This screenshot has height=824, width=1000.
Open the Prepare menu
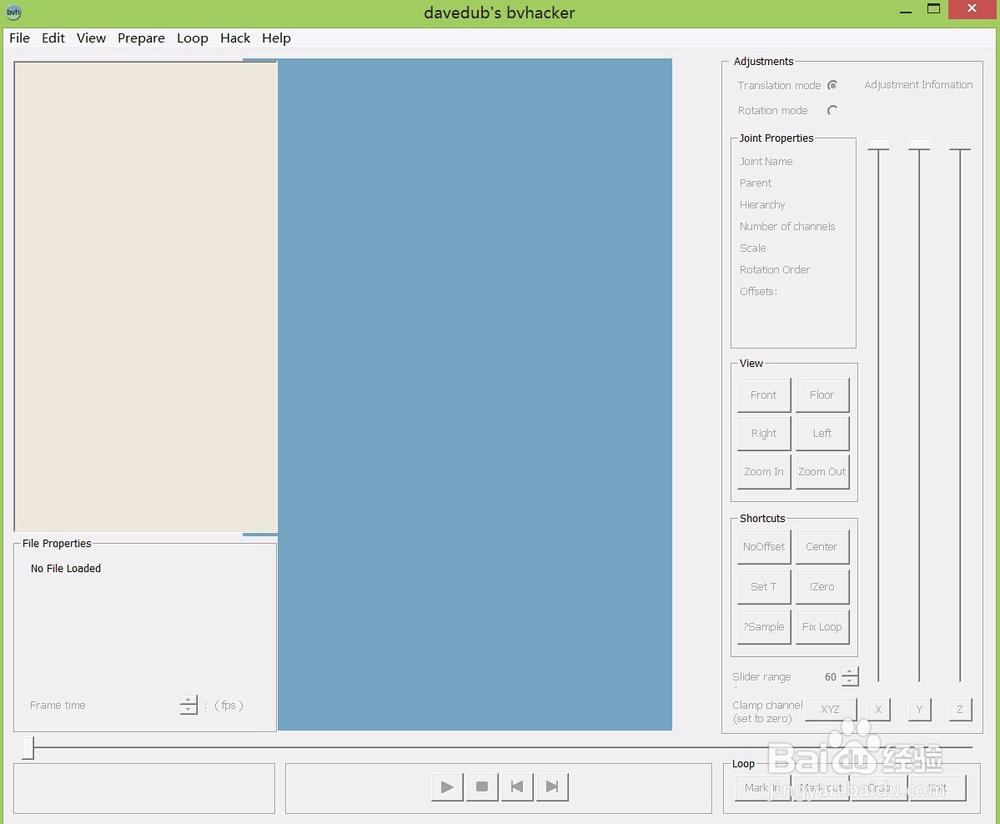[141, 38]
